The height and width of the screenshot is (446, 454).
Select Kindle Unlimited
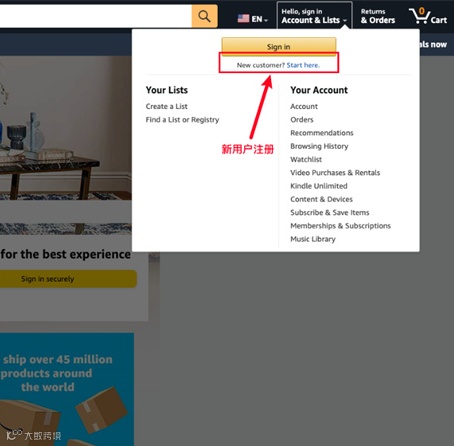[319, 186]
